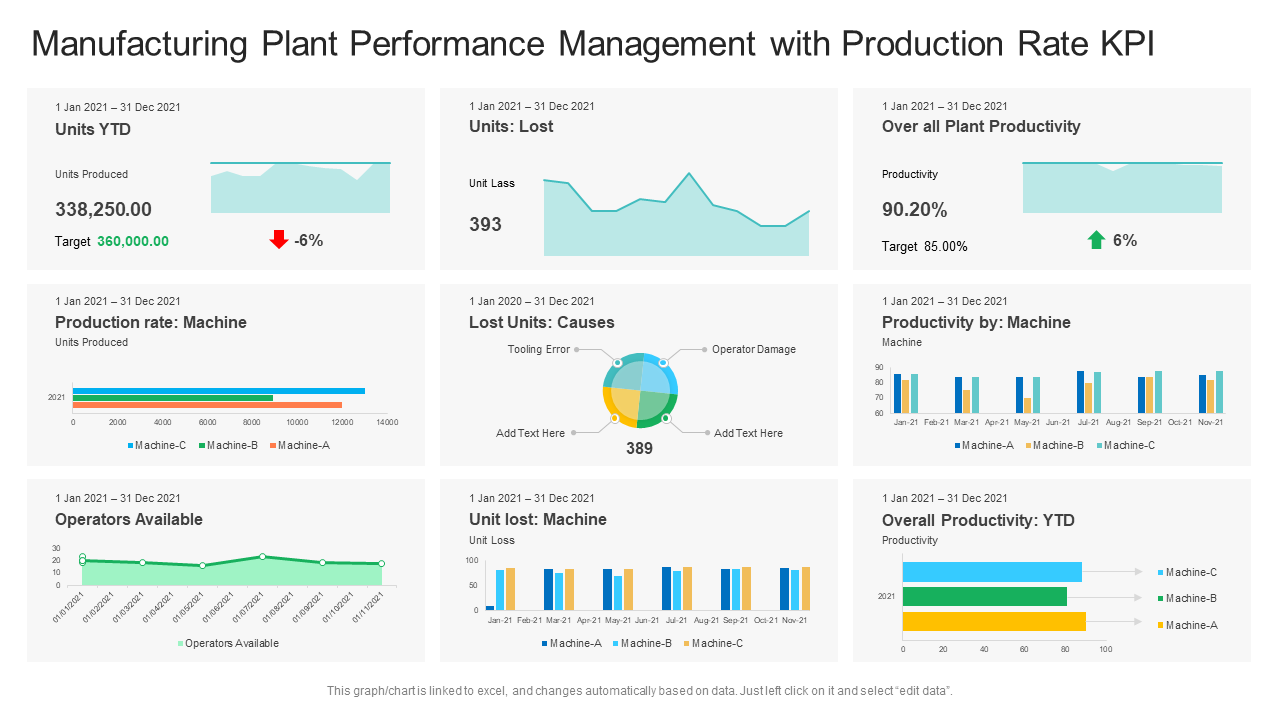Select the 90.20% productivity value
The image size is (1280, 720).
[x=914, y=210]
